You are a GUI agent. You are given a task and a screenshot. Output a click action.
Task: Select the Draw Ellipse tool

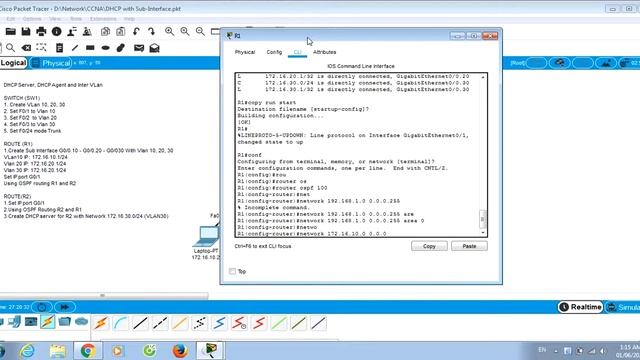pos(105,48)
